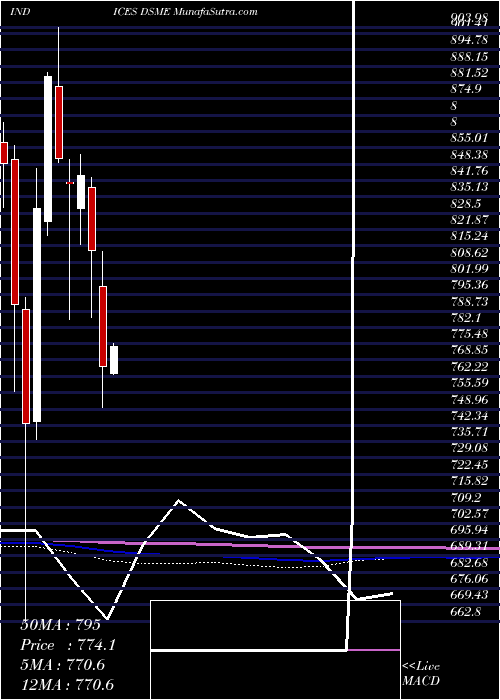Click the 50MA : 795 readout
The image size is (500, 700).
61,625
